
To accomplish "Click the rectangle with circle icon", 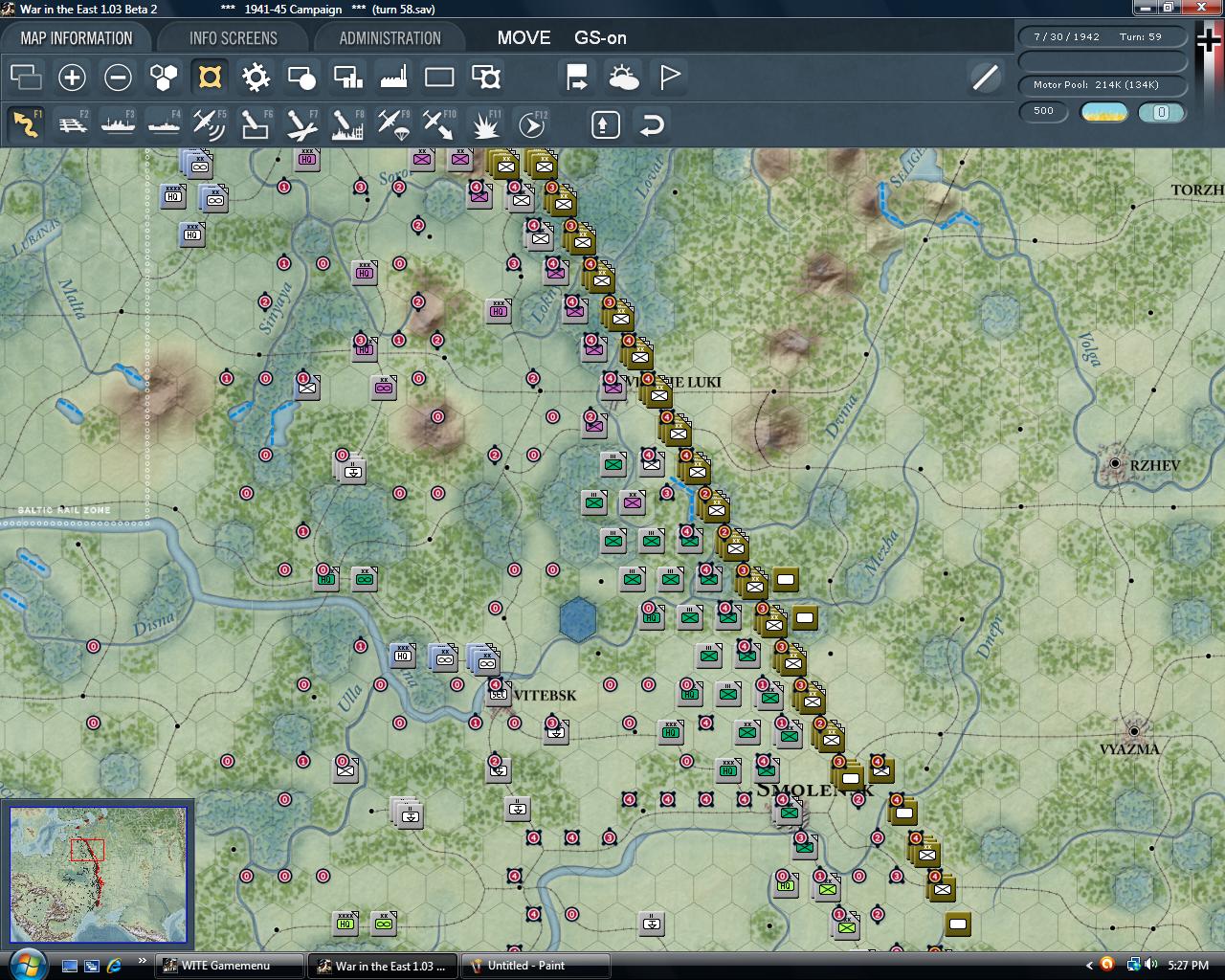I will click(301, 77).
